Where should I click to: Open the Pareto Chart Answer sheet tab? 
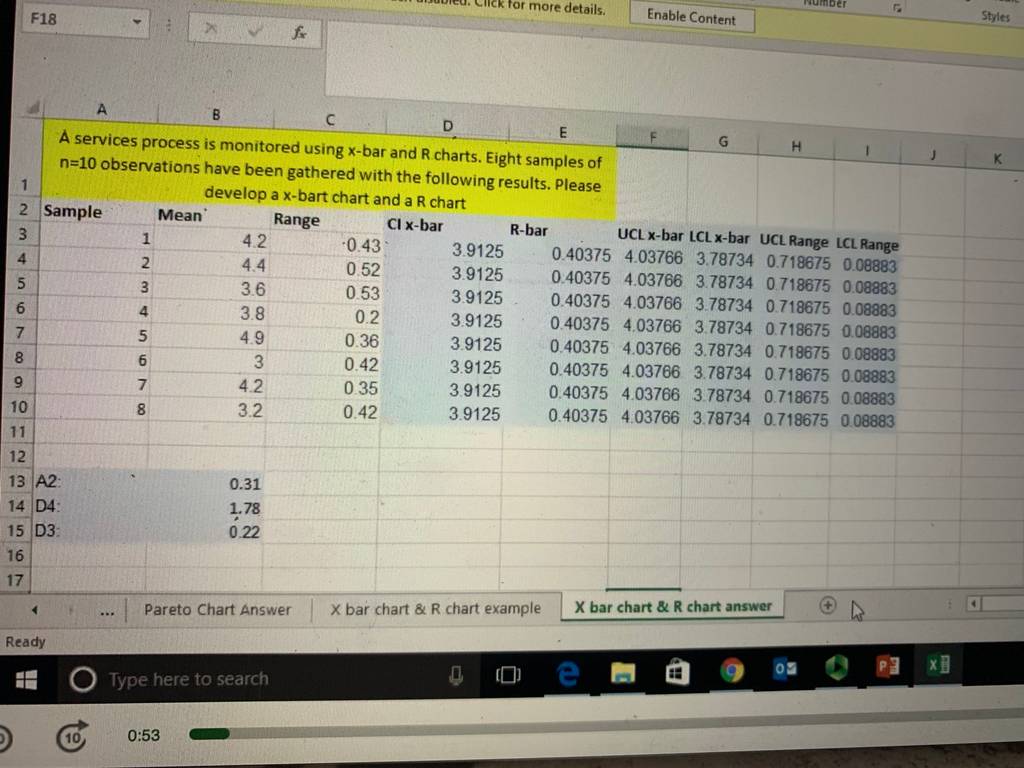pyautogui.click(x=217, y=610)
